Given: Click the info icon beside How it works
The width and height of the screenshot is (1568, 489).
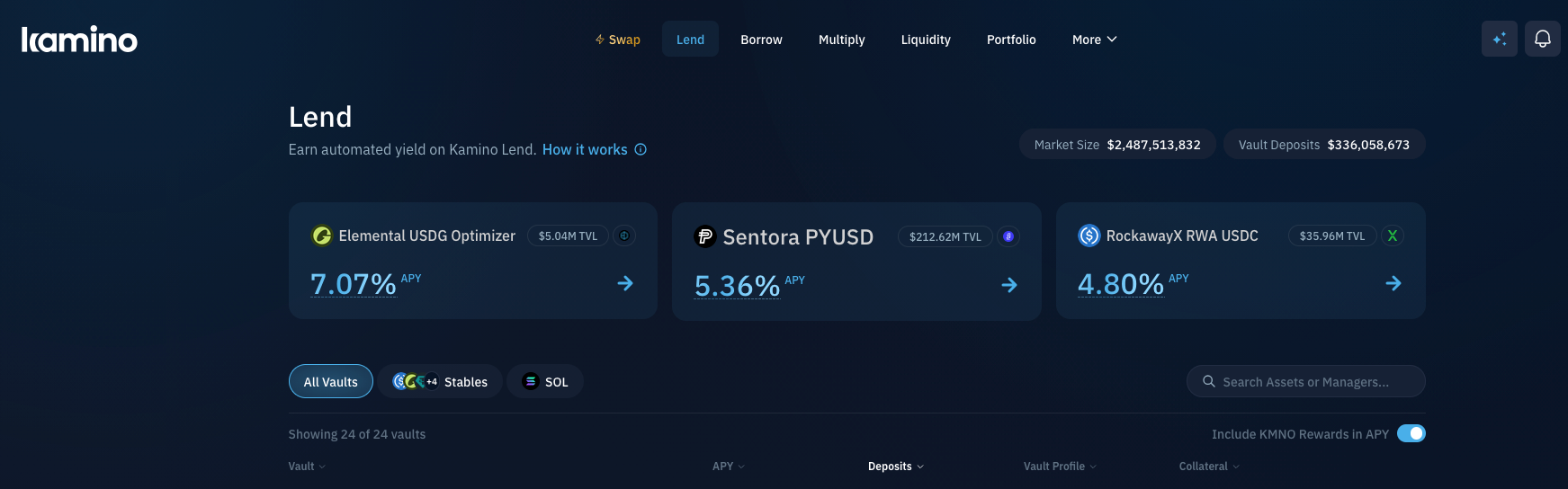Looking at the screenshot, I should [641, 149].
